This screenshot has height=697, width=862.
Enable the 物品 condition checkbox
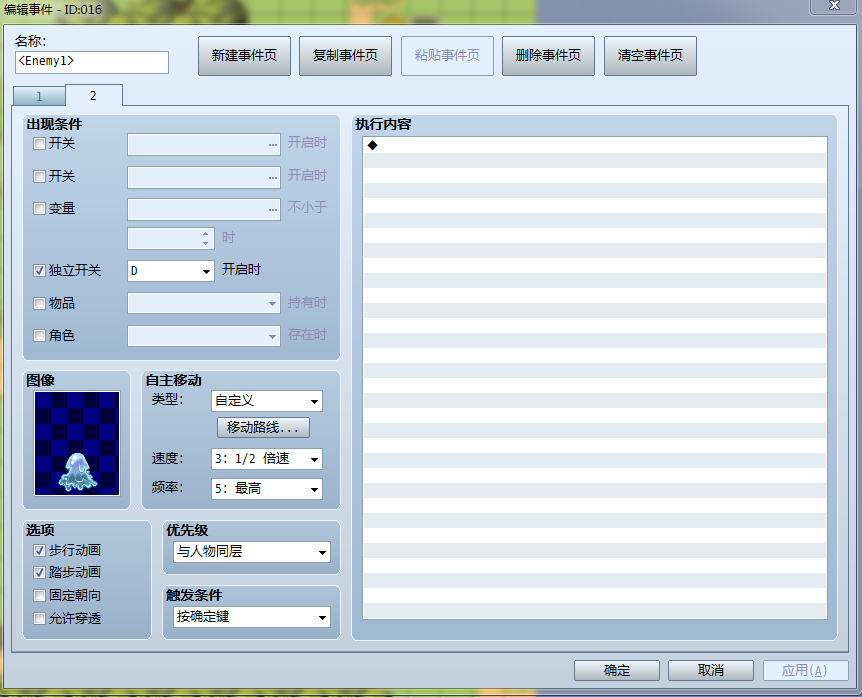pos(39,303)
